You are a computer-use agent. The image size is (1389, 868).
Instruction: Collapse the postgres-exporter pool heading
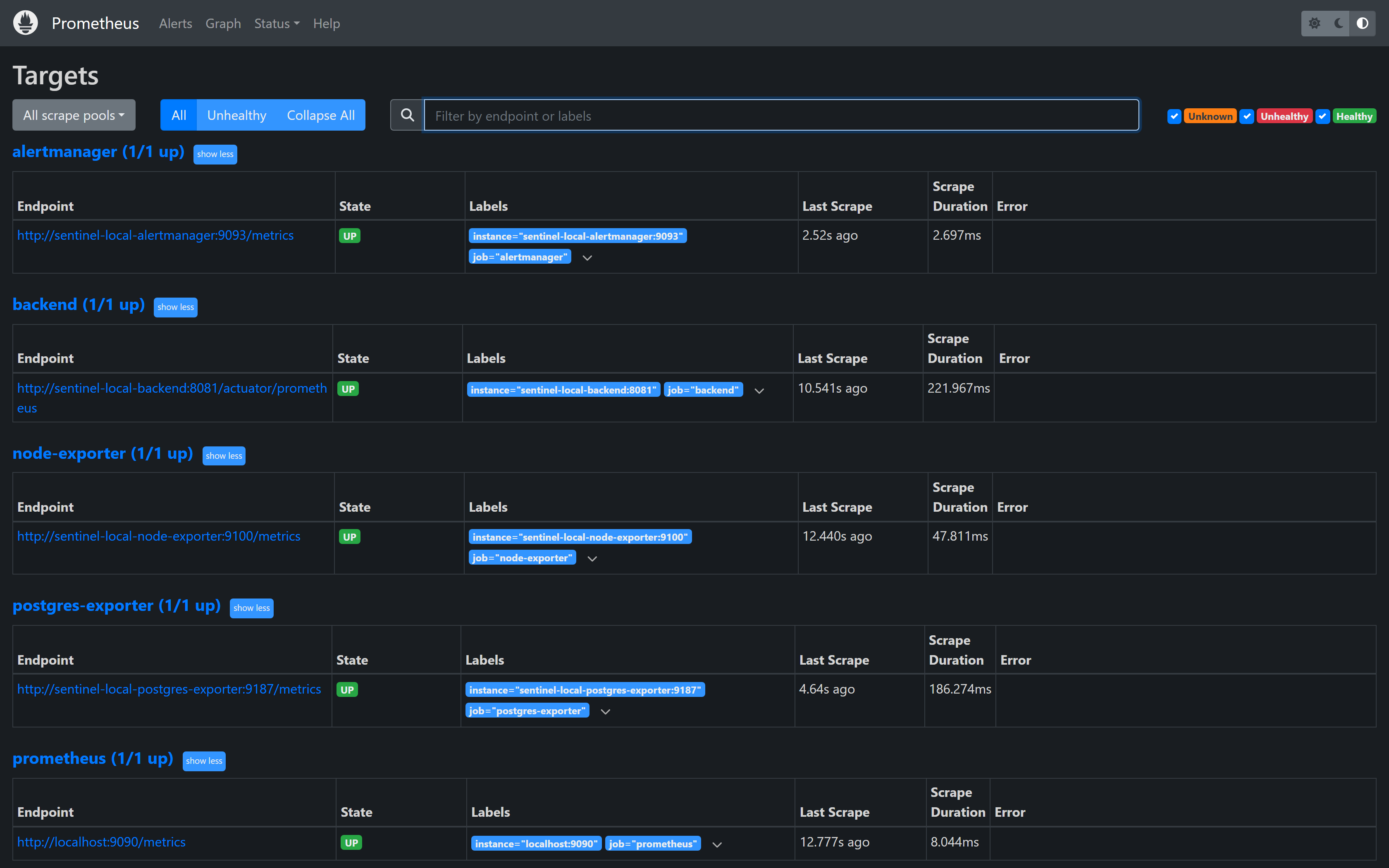point(117,606)
